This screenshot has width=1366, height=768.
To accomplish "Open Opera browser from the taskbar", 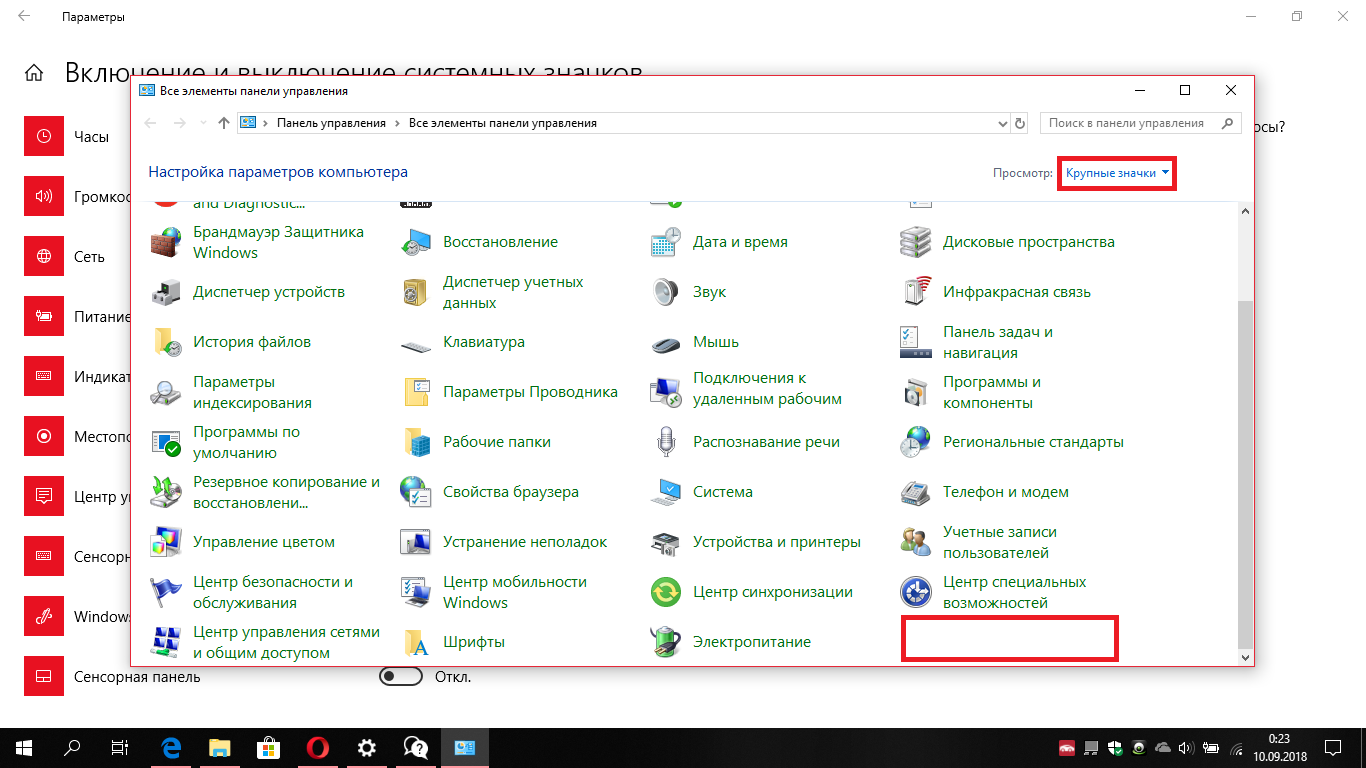I will 318,747.
